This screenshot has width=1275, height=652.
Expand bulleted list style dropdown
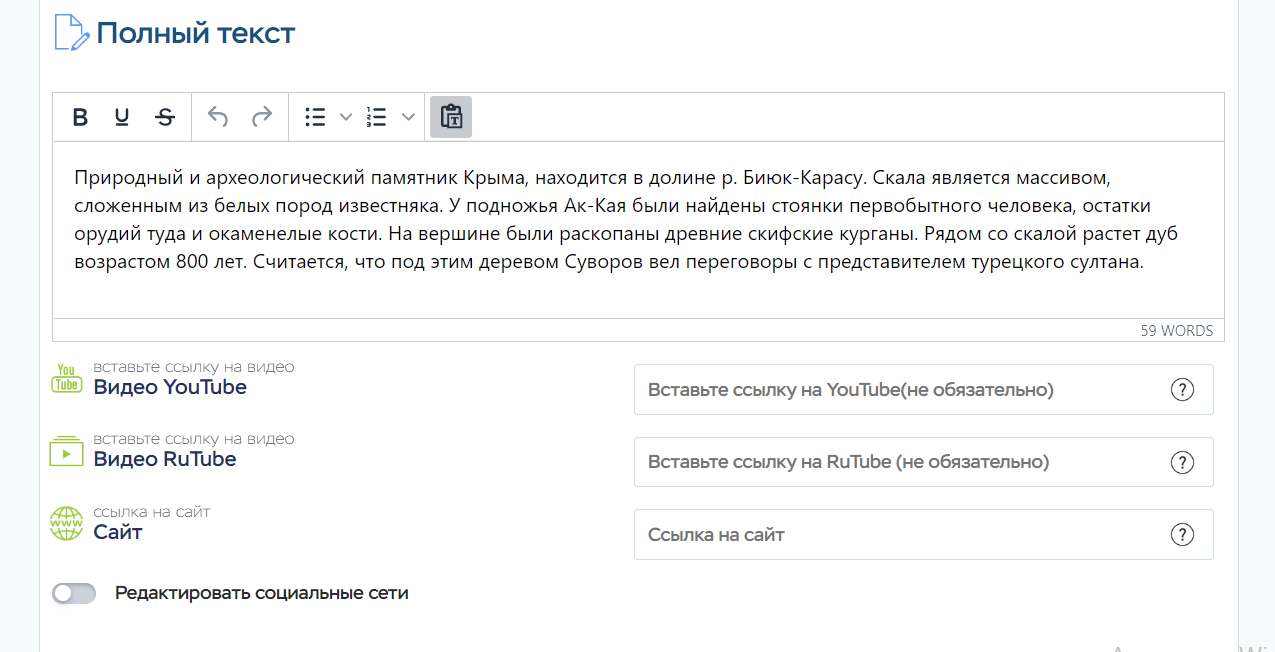346,117
